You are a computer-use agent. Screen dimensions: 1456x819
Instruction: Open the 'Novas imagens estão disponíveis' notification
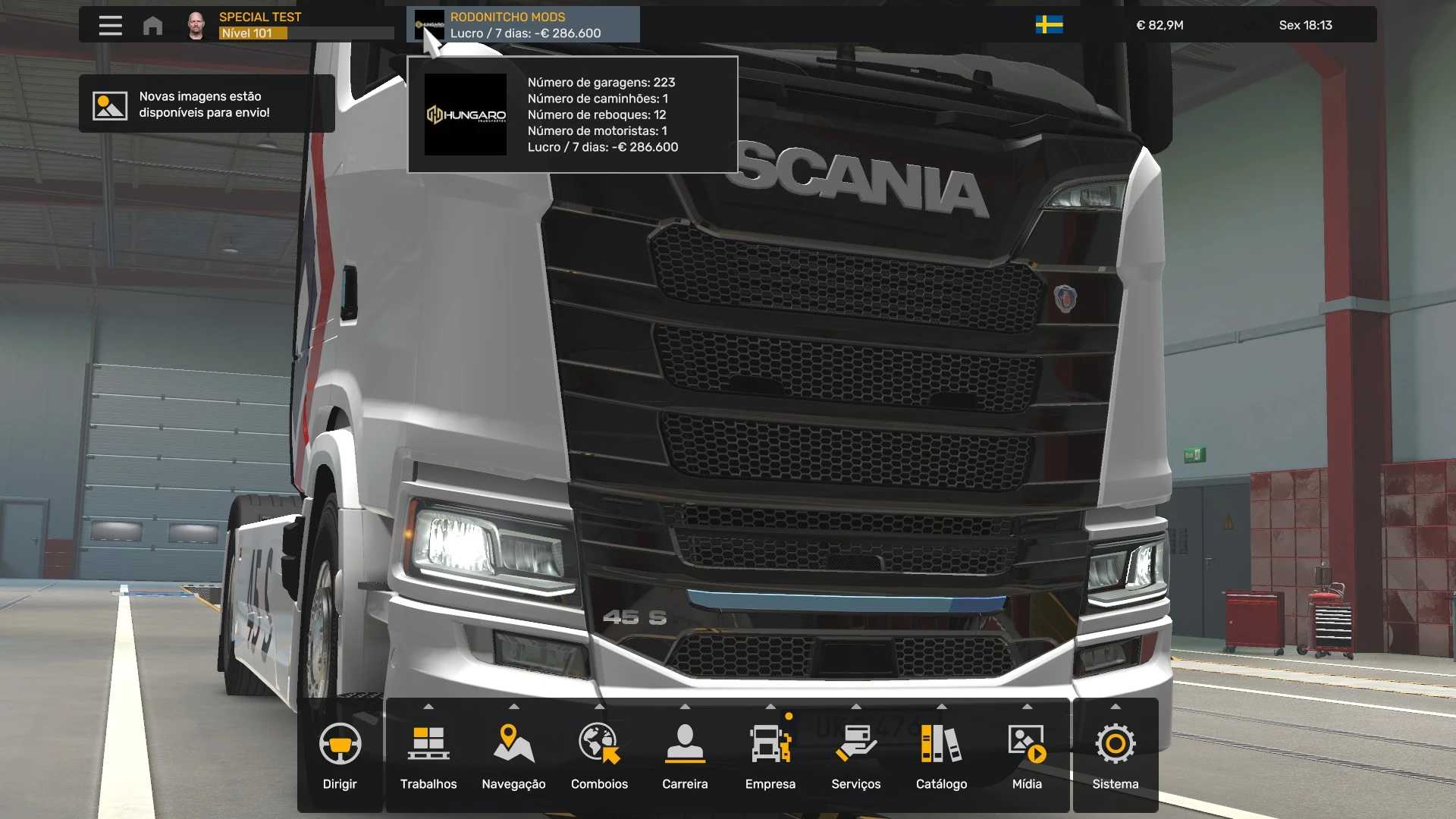pyautogui.click(x=206, y=104)
